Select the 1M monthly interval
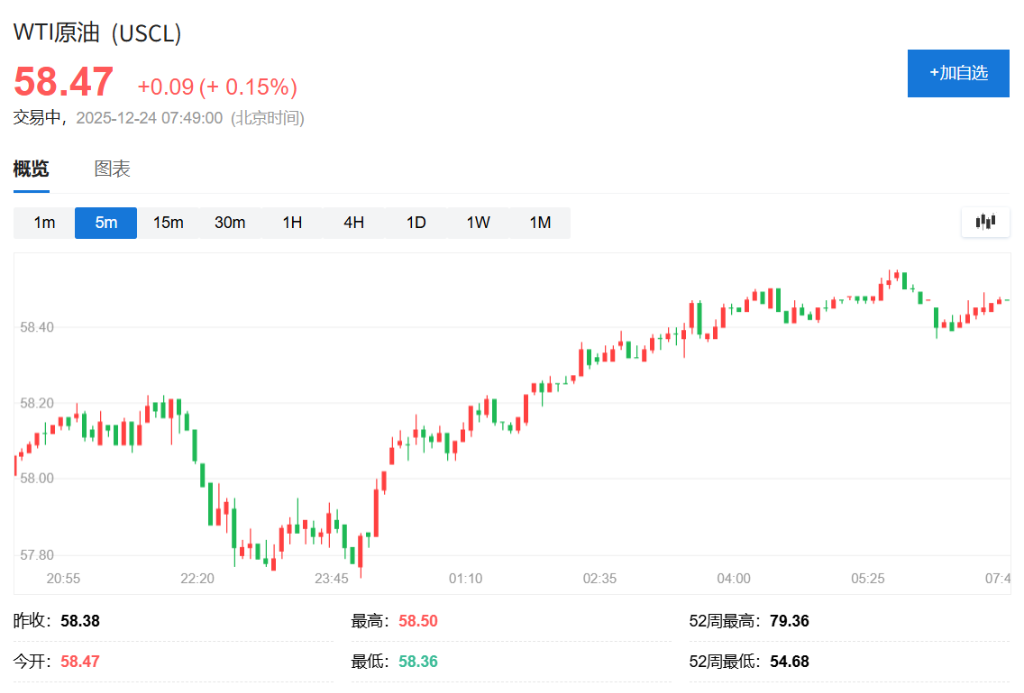 point(540,222)
